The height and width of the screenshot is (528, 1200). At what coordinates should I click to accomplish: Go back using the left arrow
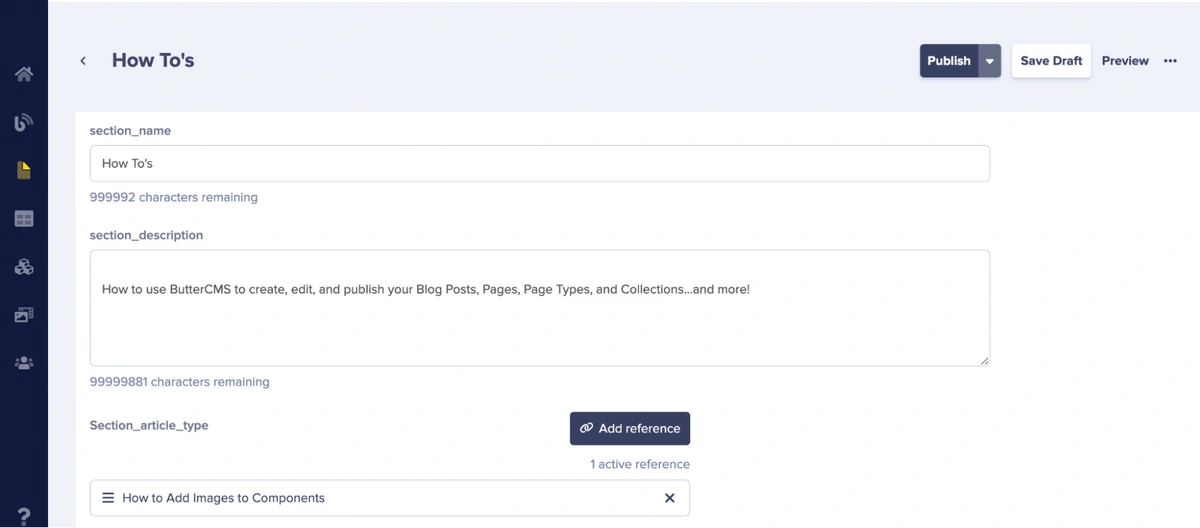pyautogui.click(x=83, y=61)
